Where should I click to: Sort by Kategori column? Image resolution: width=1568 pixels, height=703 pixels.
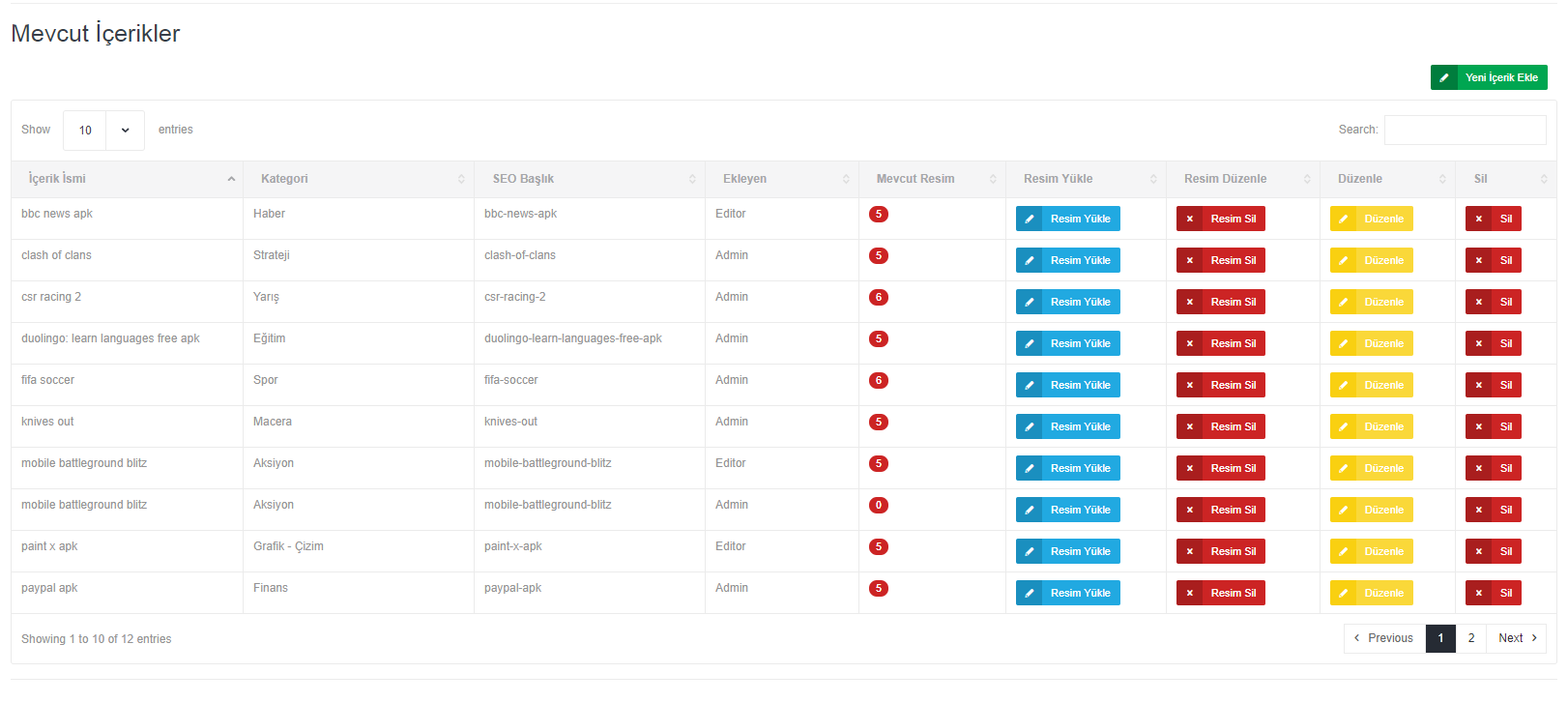[359, 179]
